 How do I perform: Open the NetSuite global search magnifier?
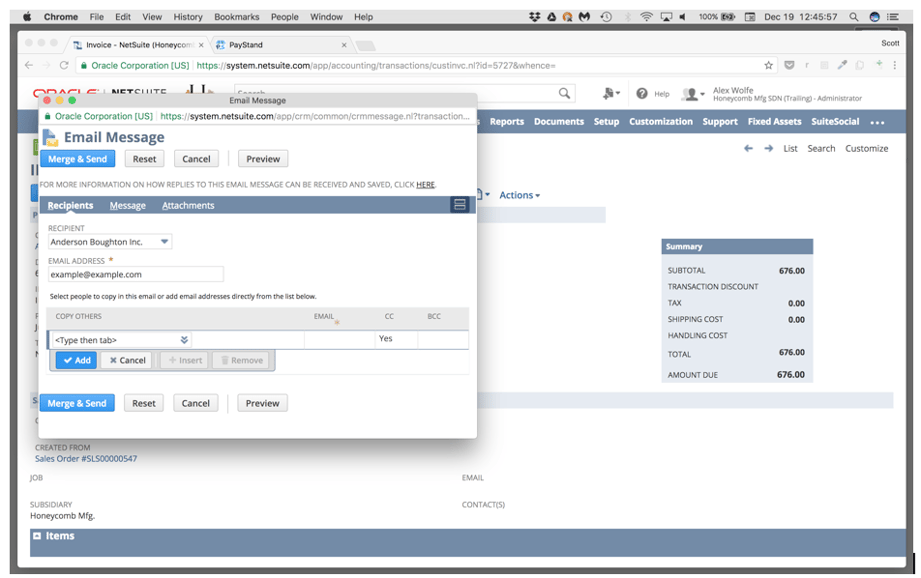point(565,92)
